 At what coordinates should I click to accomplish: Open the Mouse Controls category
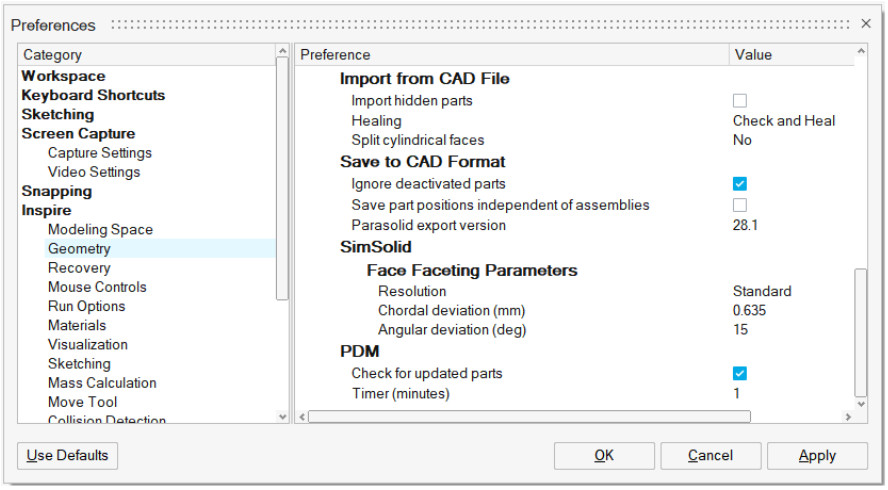coord(97,287)
